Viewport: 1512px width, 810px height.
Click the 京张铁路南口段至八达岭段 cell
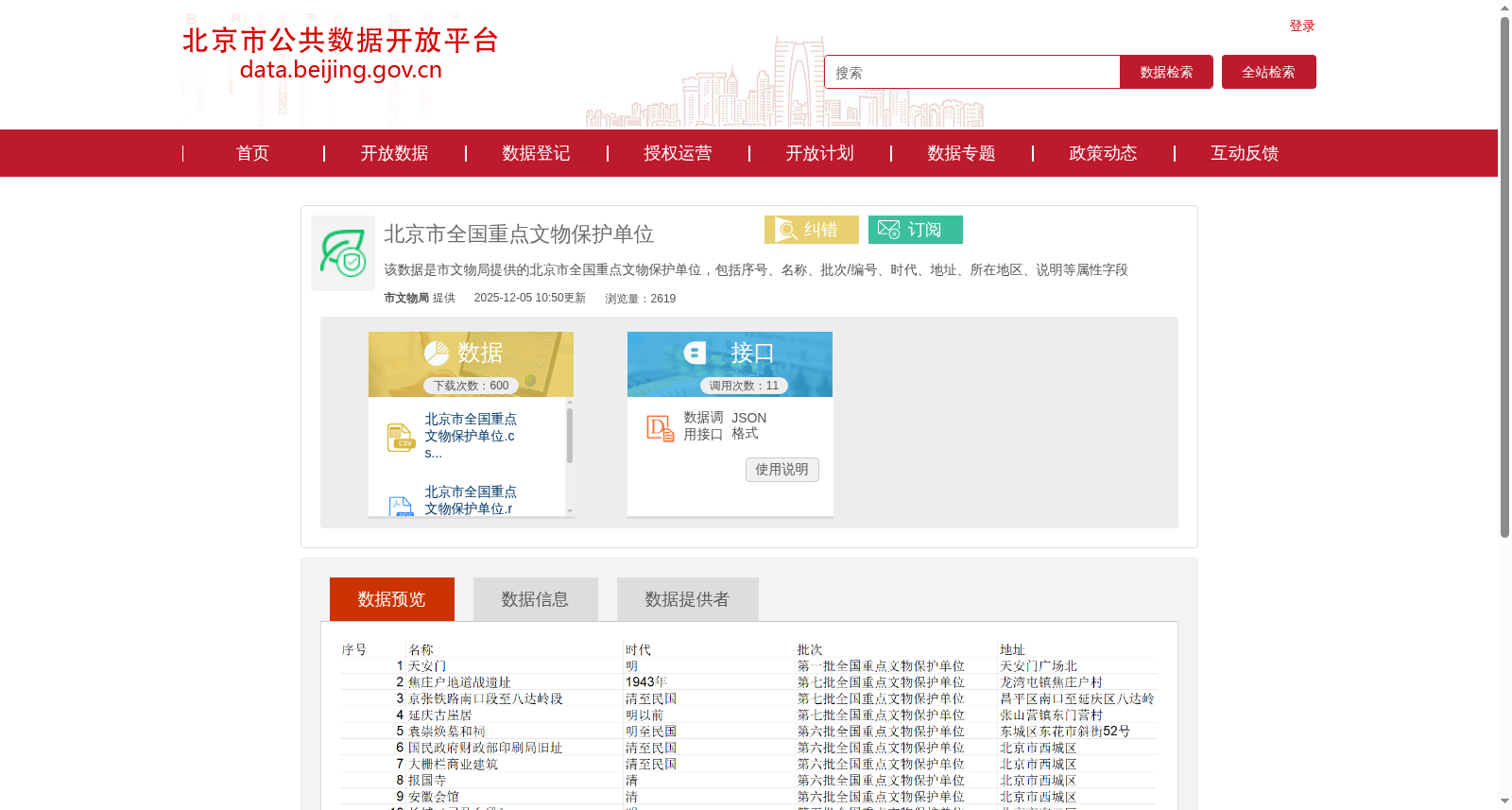(486, 699)
